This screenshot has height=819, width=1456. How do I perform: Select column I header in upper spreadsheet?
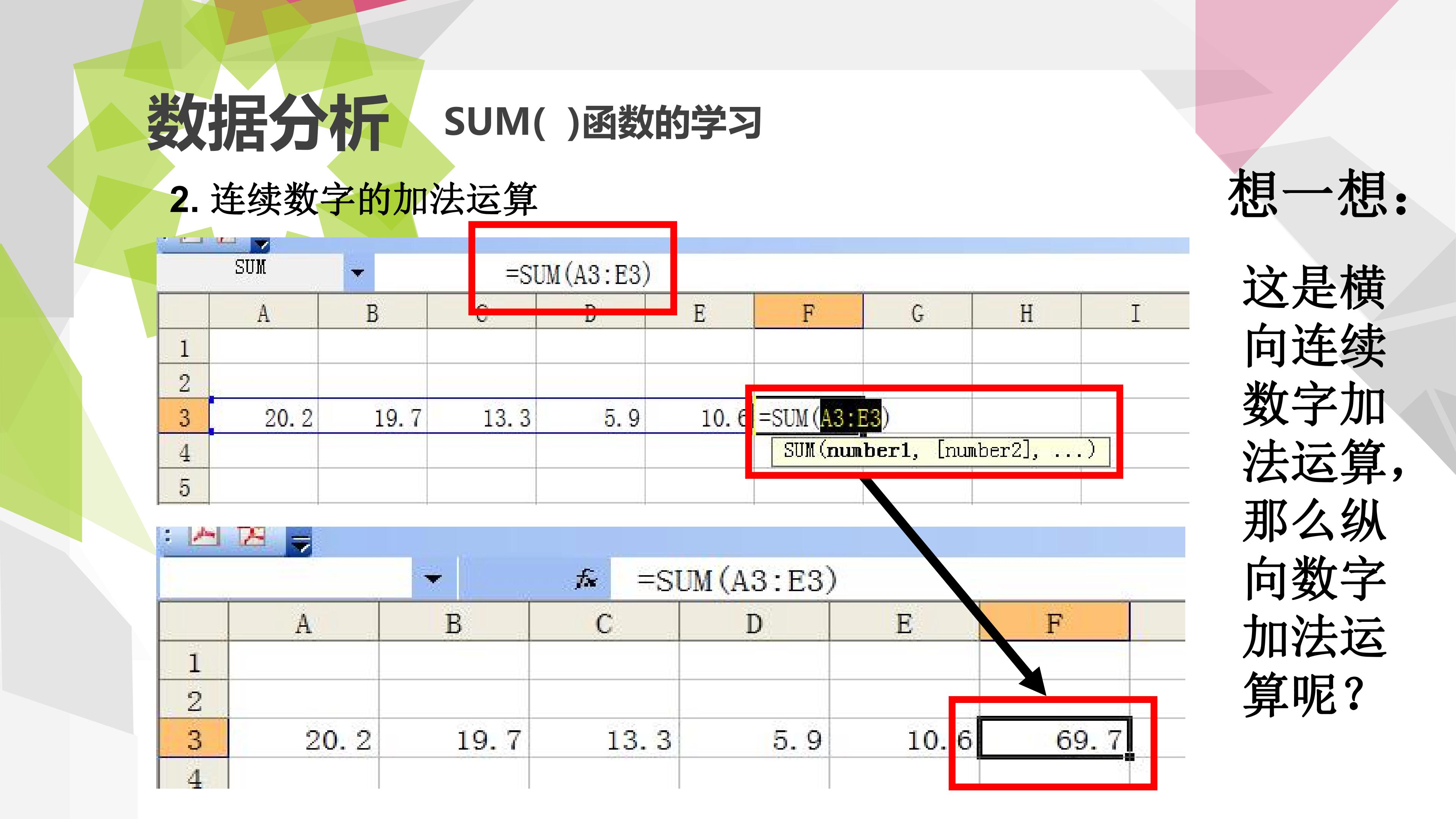click(x=1136, y=312)
